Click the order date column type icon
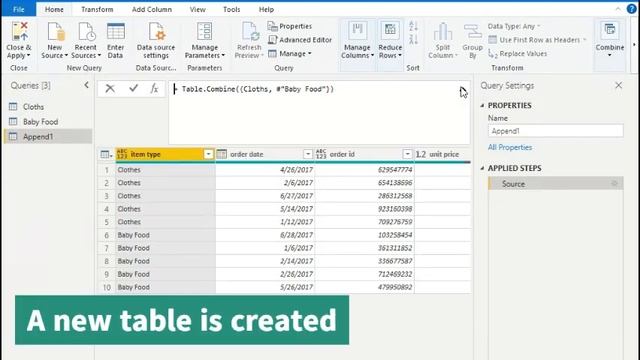 tap(222, 154)
